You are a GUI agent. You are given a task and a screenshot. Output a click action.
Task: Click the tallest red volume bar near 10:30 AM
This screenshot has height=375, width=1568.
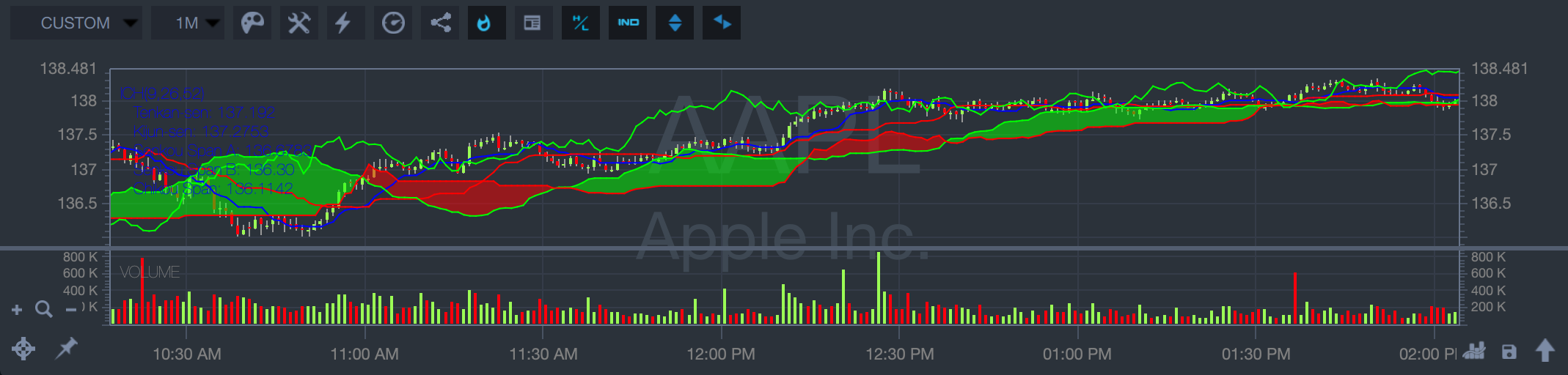point(142,291)
